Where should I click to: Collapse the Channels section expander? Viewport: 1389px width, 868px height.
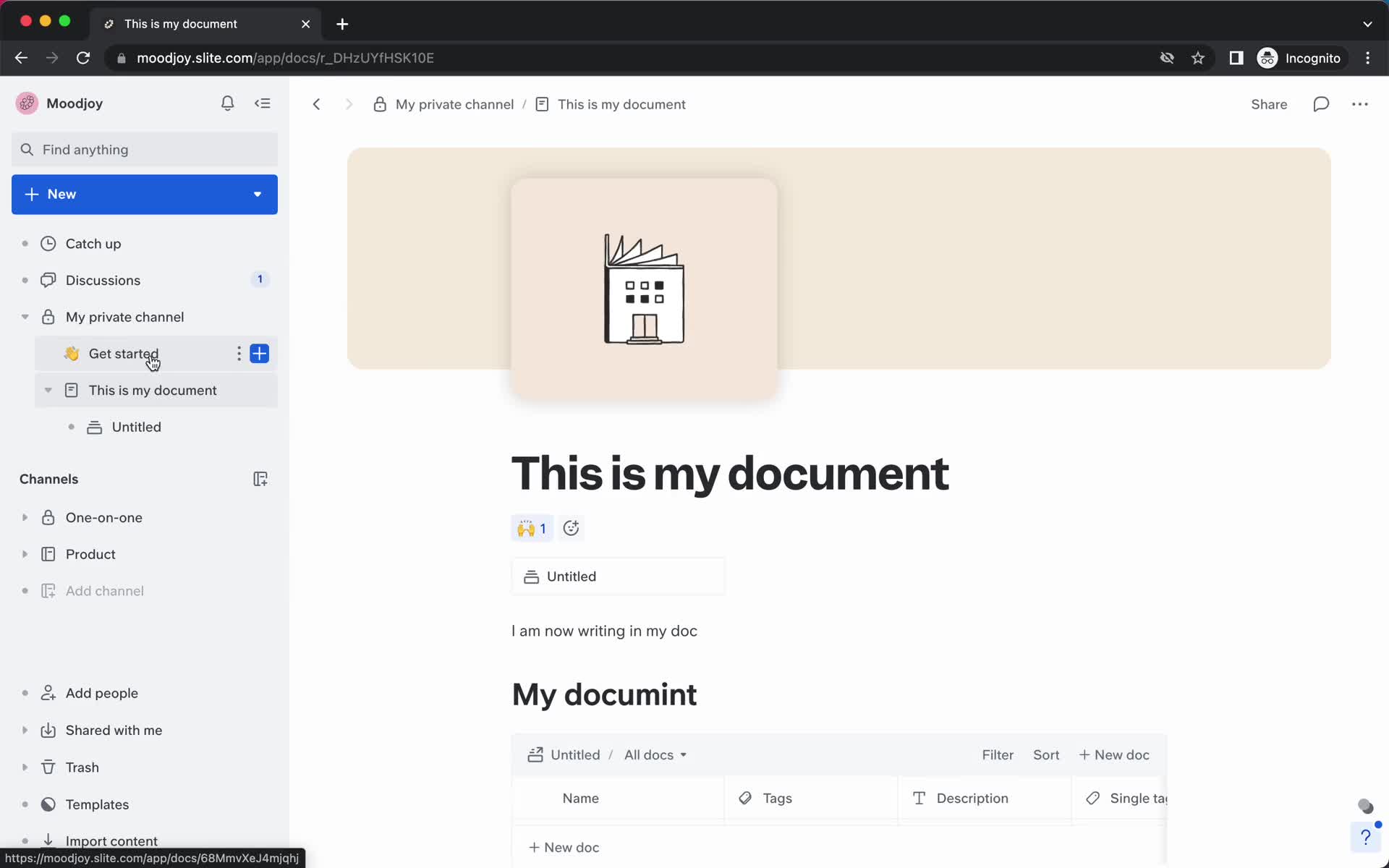[48, 478]
